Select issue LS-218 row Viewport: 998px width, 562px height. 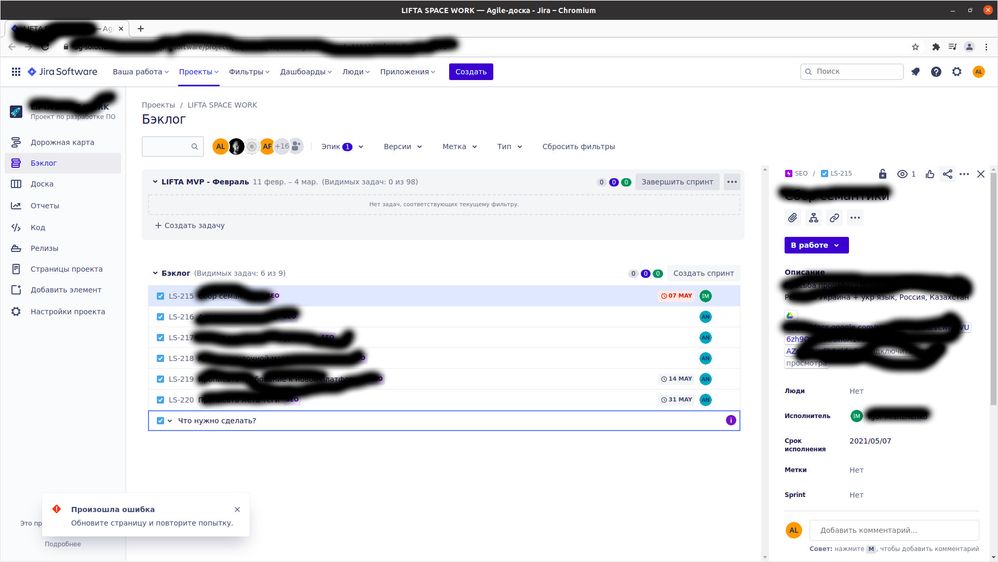(444, 358)
